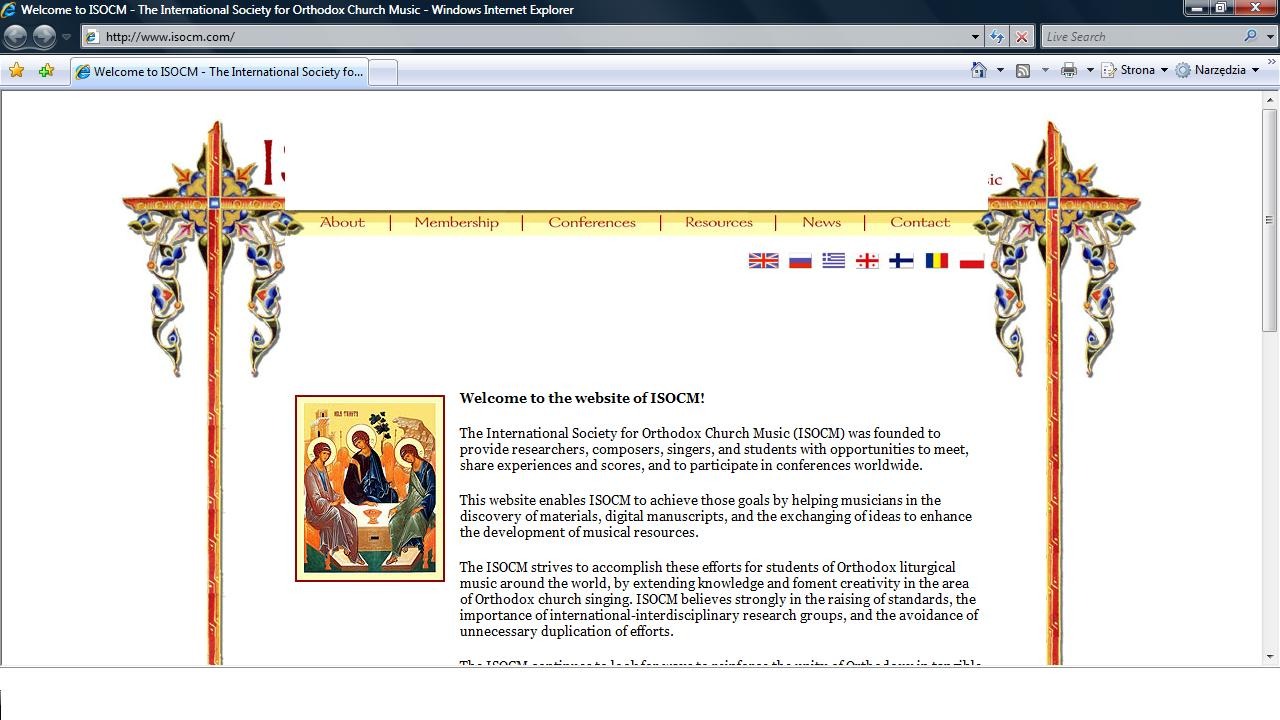Switch language using the British flag

[763, 261]
